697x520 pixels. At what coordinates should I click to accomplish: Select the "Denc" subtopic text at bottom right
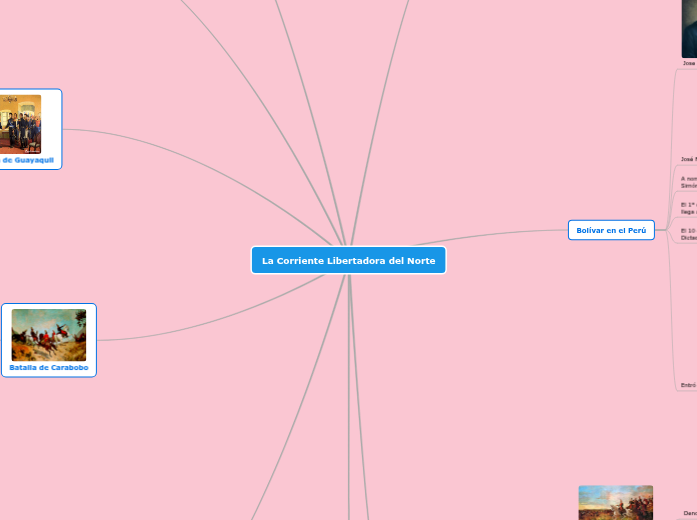(690, 513)
